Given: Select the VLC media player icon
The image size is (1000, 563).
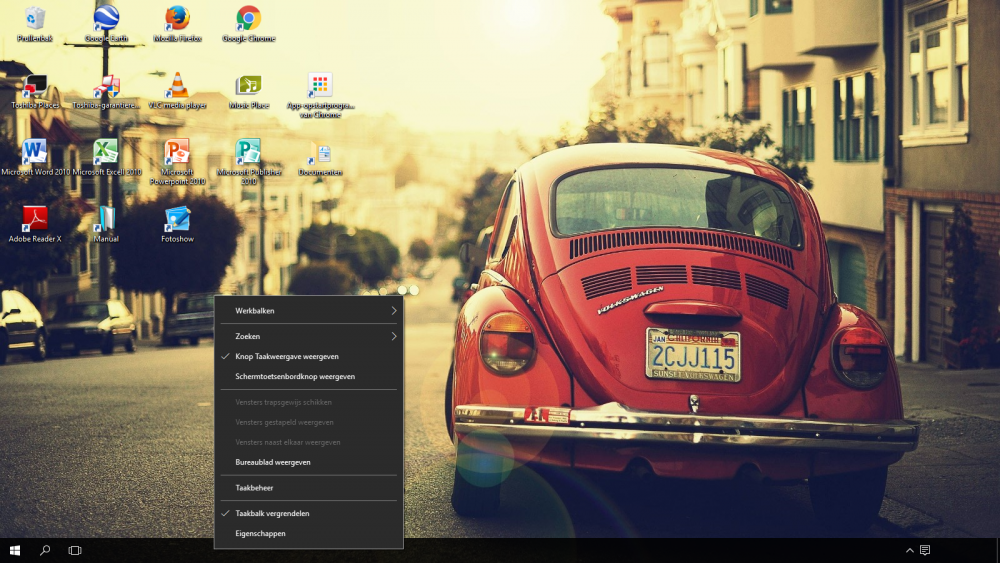Looking at the screenshot, I should click(177, 86).
